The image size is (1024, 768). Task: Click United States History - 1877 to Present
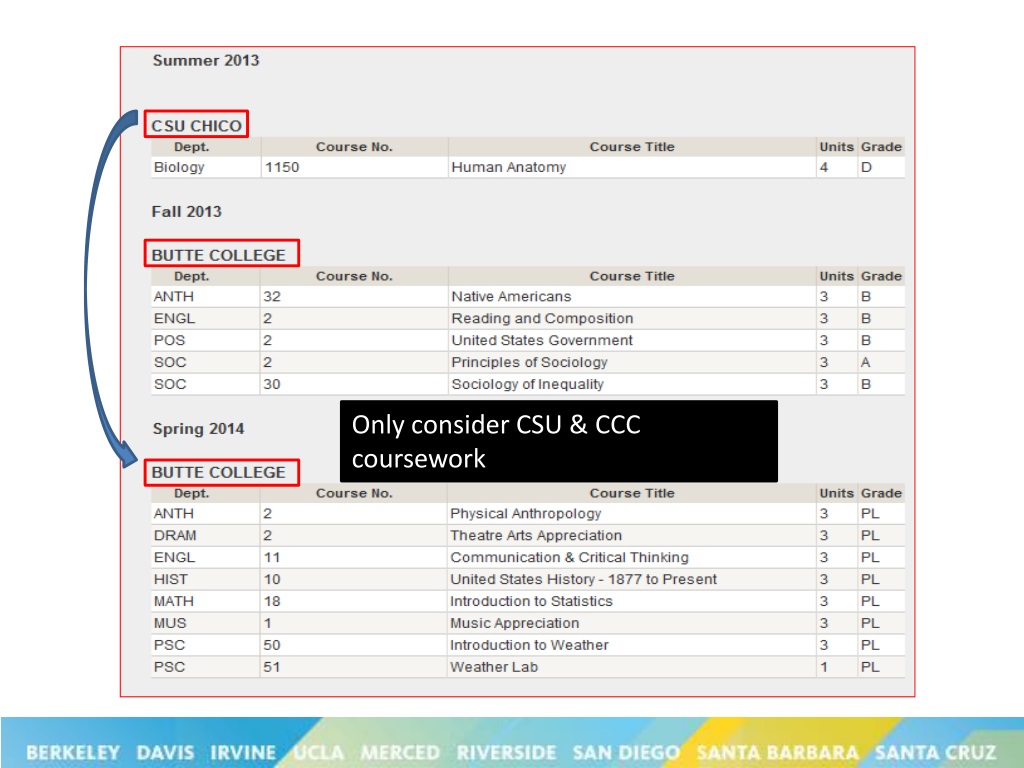tap(584, 579)
